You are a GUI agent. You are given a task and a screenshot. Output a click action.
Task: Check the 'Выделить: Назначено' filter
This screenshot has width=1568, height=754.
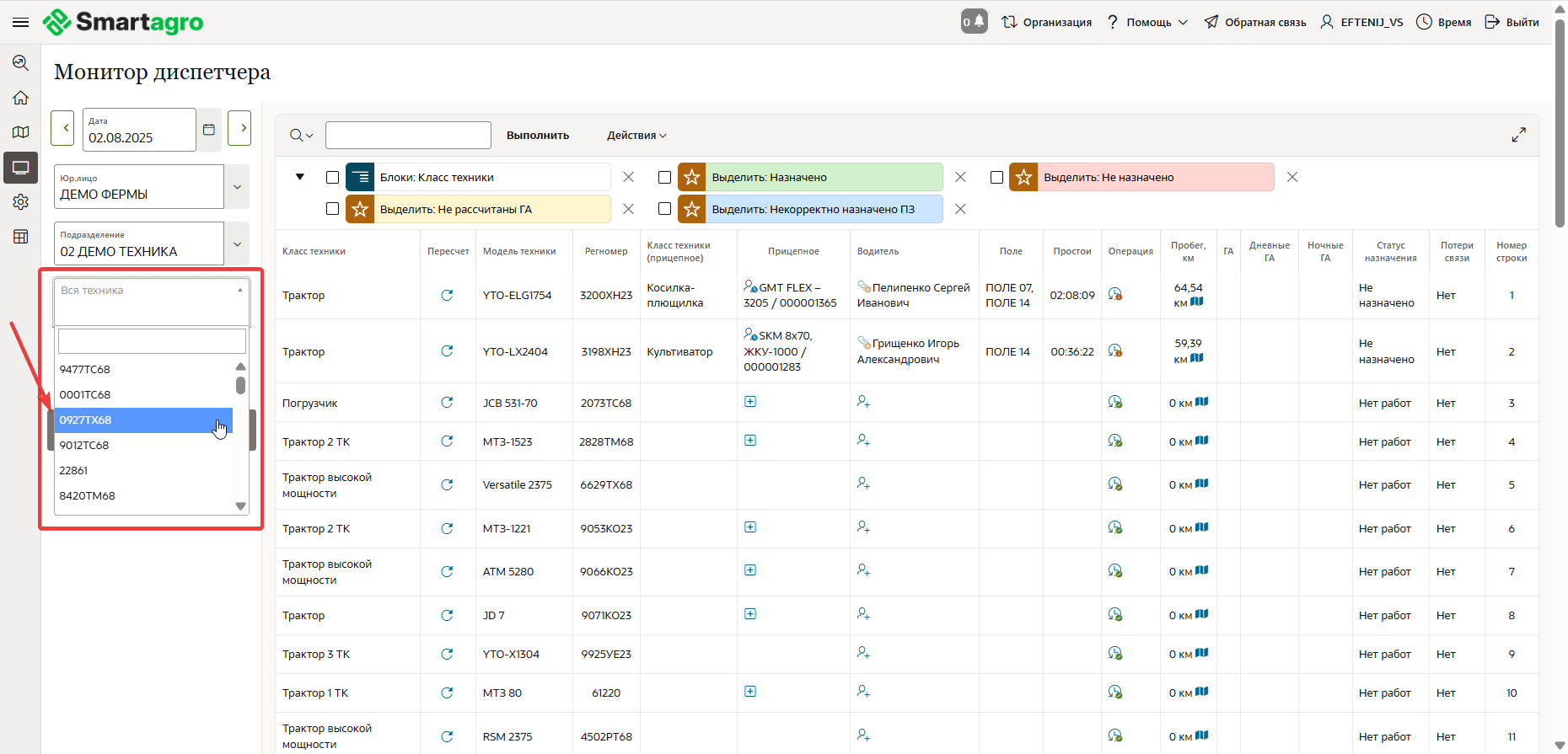tap(664, 177)
